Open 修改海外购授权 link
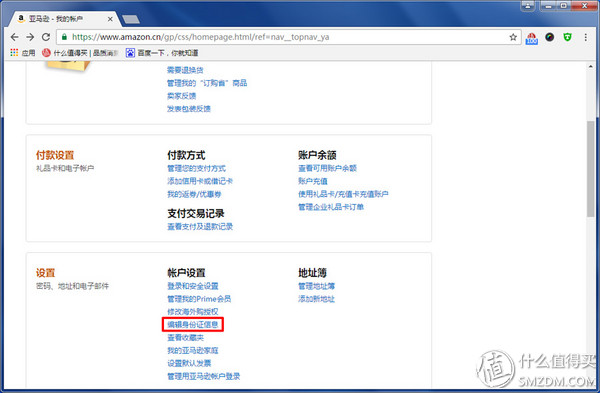This screenshot has height=393, width=600. 193,312
